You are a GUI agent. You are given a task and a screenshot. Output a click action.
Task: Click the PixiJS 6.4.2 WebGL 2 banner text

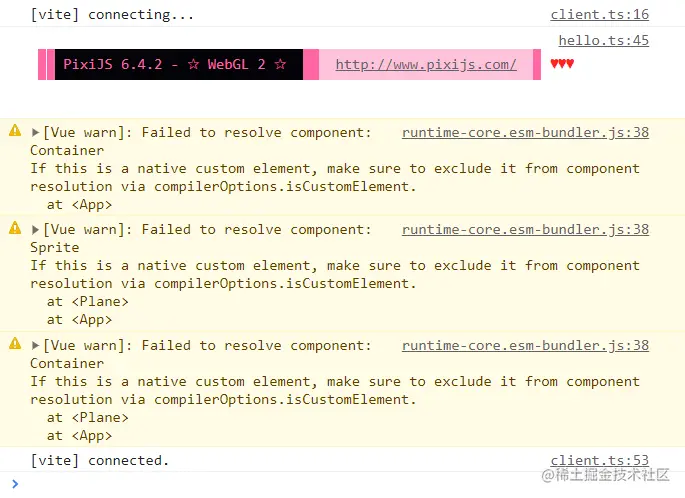[175, 65]
